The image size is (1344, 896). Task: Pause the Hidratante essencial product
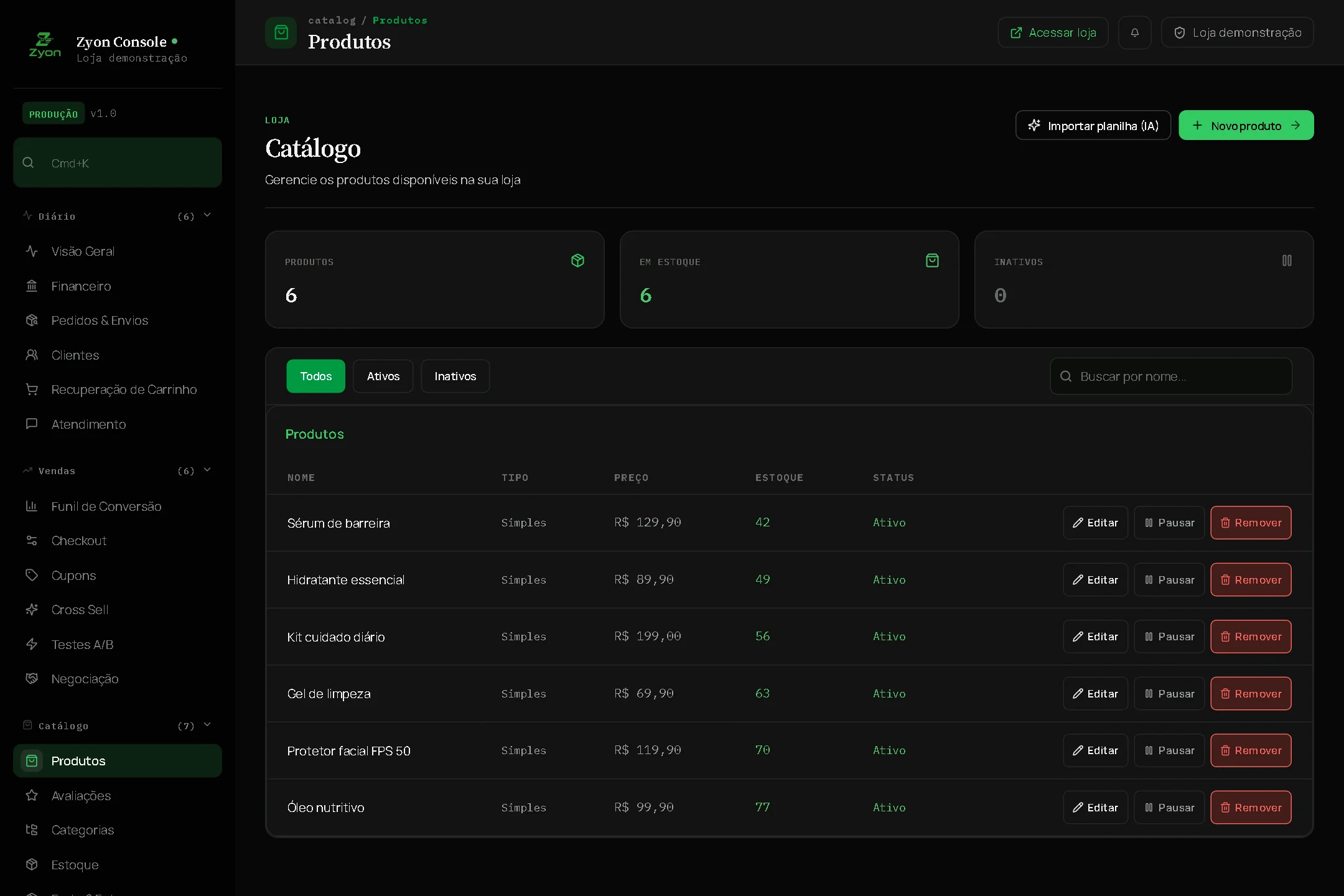click(x=1169, y=580)
